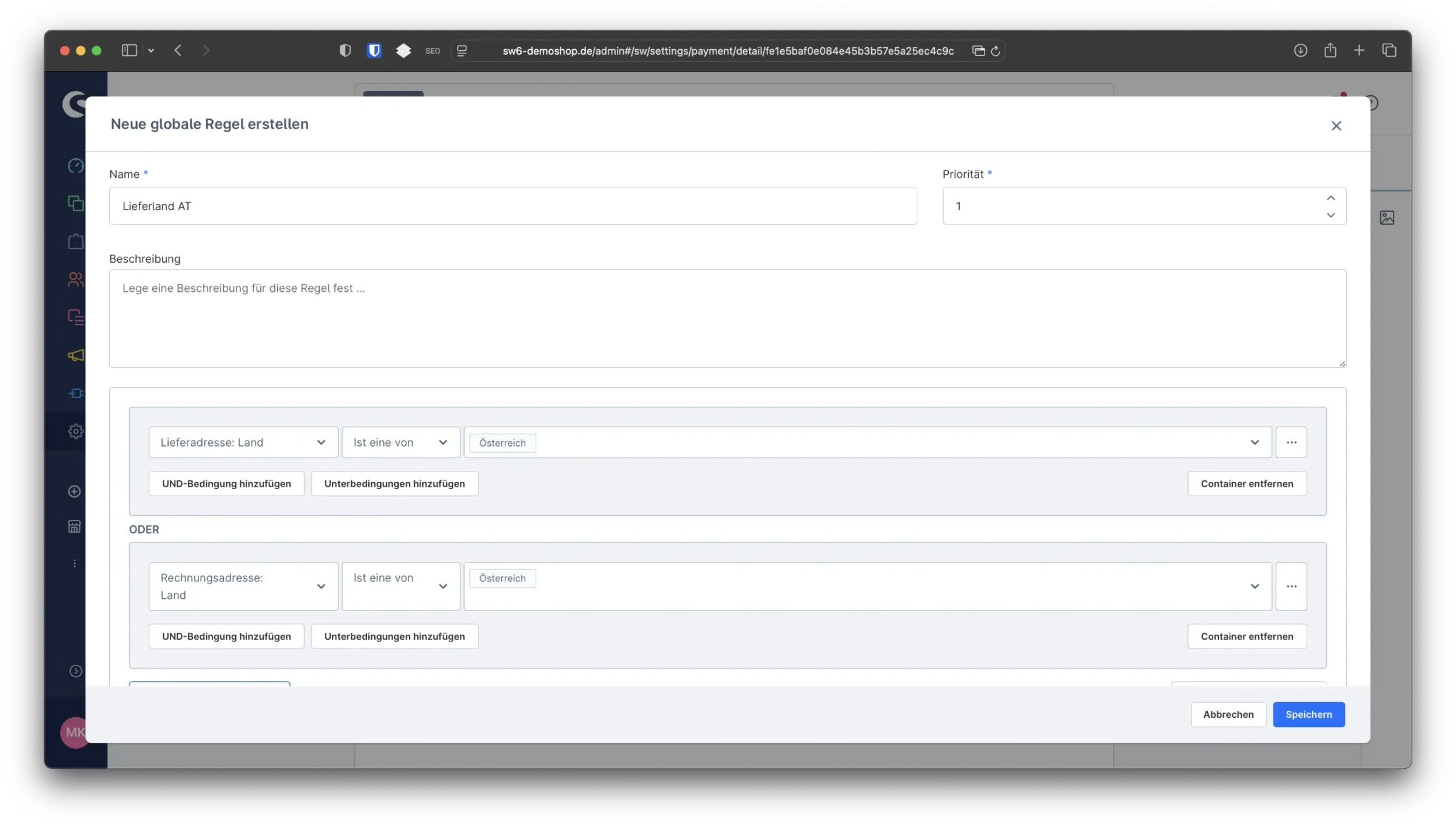Open second condition's three-dot context menu

click(1291, 586)
